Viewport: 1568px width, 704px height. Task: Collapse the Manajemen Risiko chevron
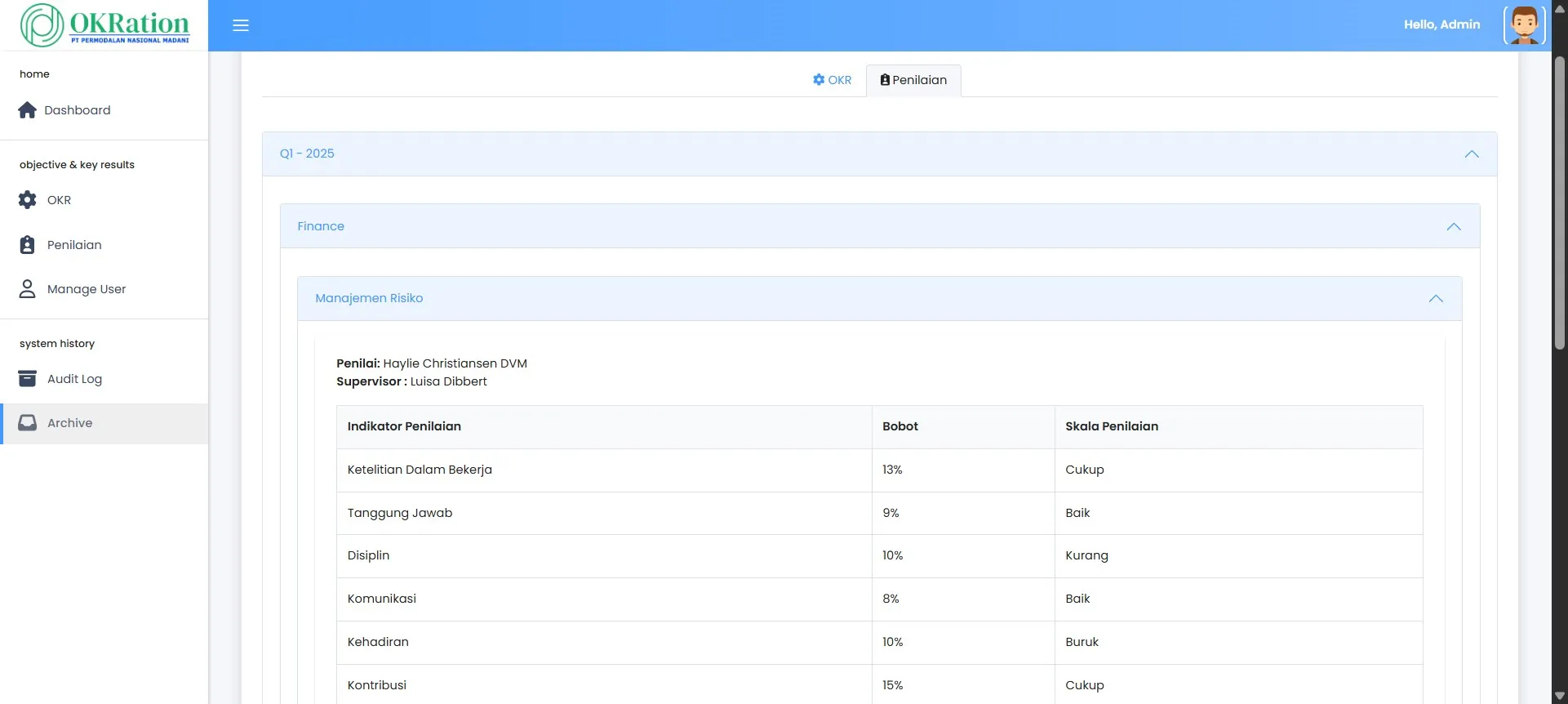(x=1436, y=299)
